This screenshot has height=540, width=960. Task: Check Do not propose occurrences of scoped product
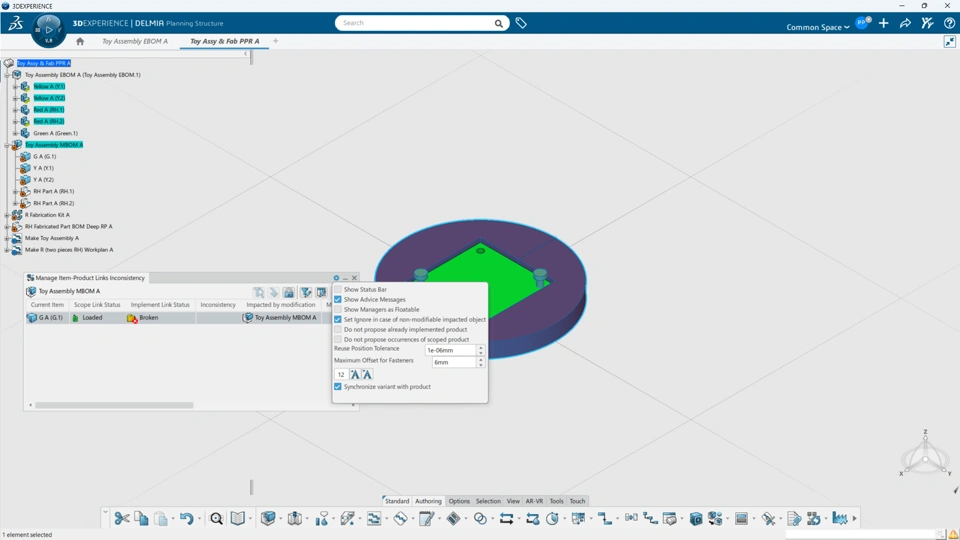[338, 339]
